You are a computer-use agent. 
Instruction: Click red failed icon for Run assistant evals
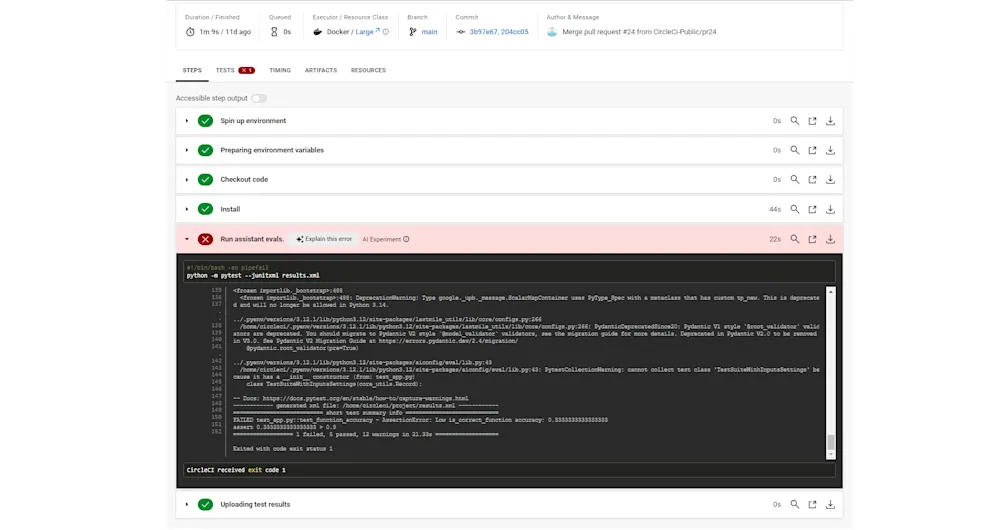tap(205, 239)
